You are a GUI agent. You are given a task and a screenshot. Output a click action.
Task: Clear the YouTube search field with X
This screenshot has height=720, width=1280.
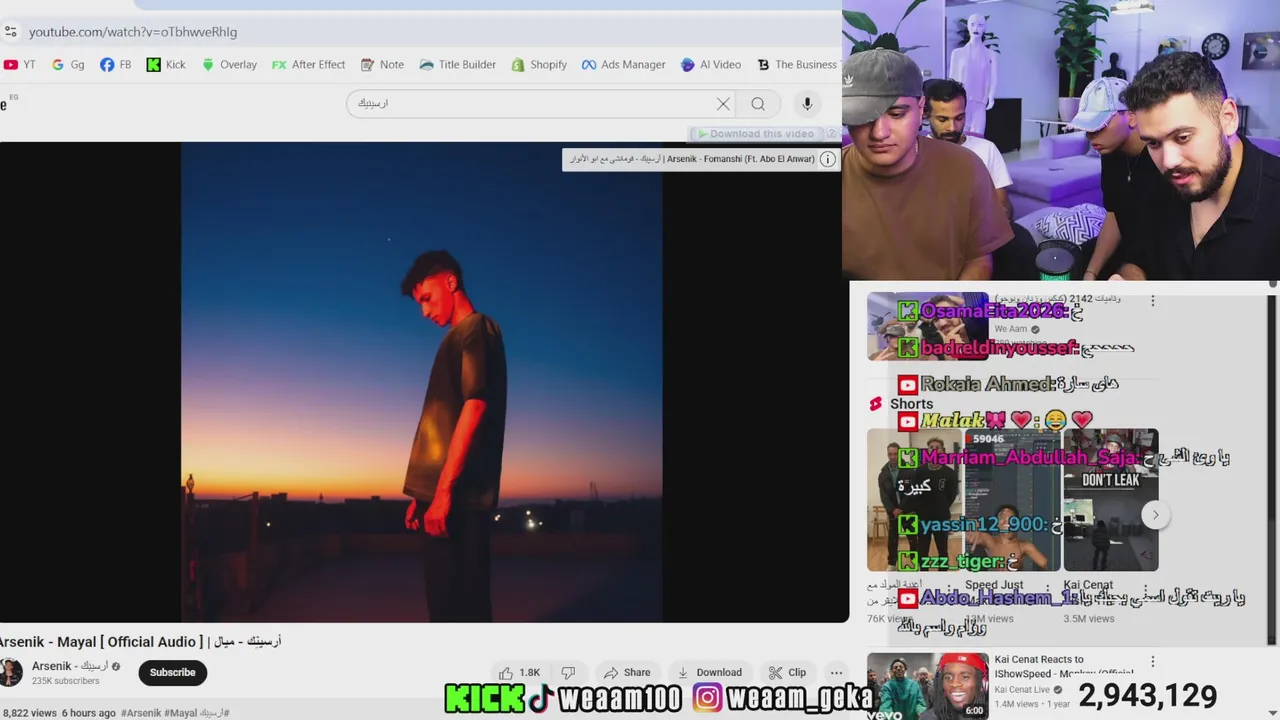[723, 104]
